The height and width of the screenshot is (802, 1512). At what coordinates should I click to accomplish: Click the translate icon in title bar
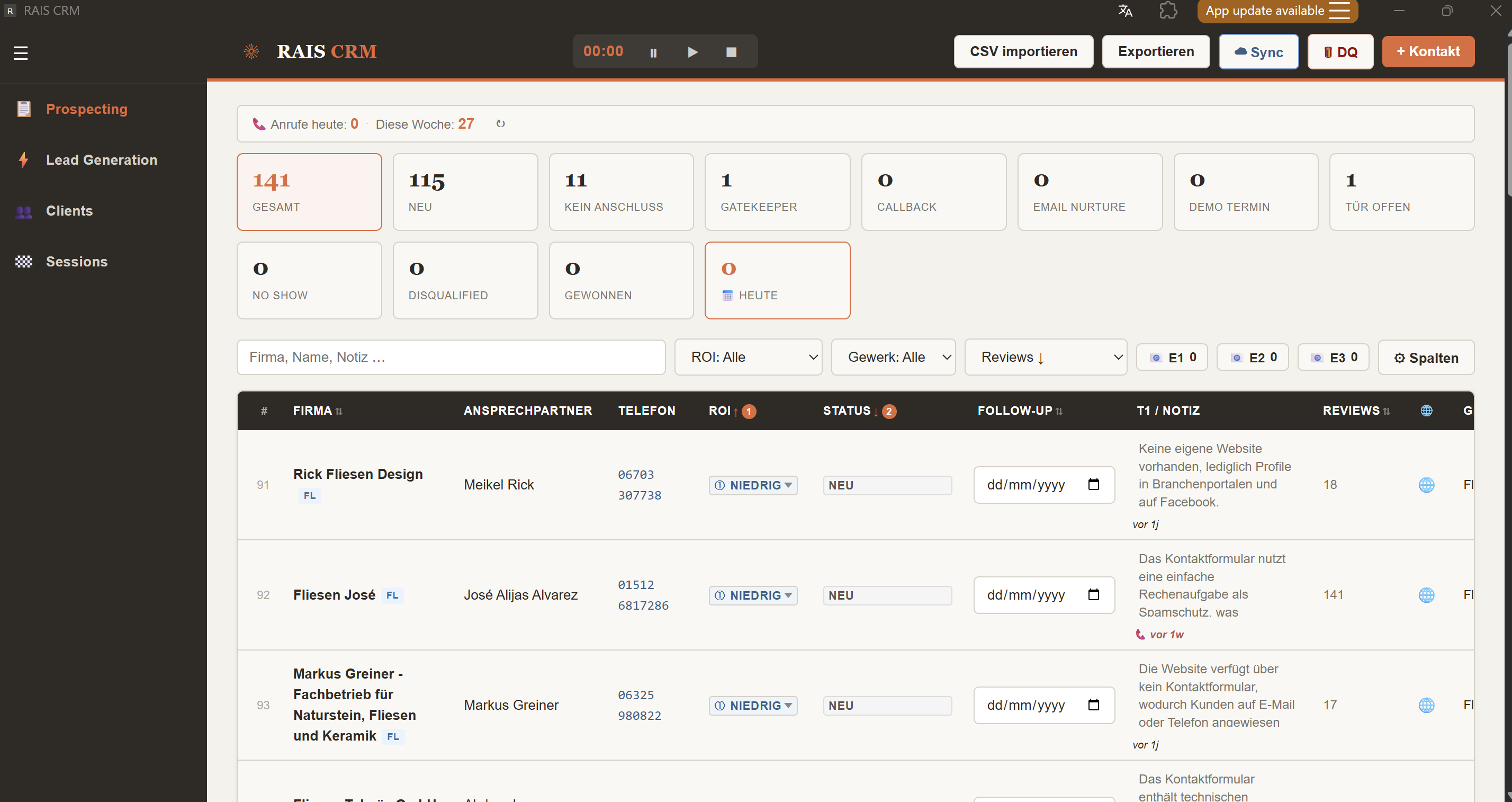click(x=1125, y=11)
